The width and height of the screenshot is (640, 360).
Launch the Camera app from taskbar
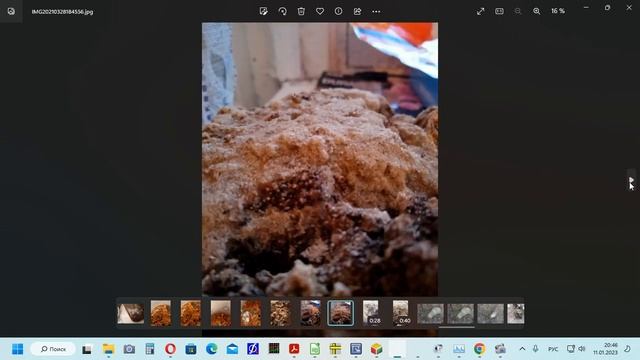pos(129,349)
